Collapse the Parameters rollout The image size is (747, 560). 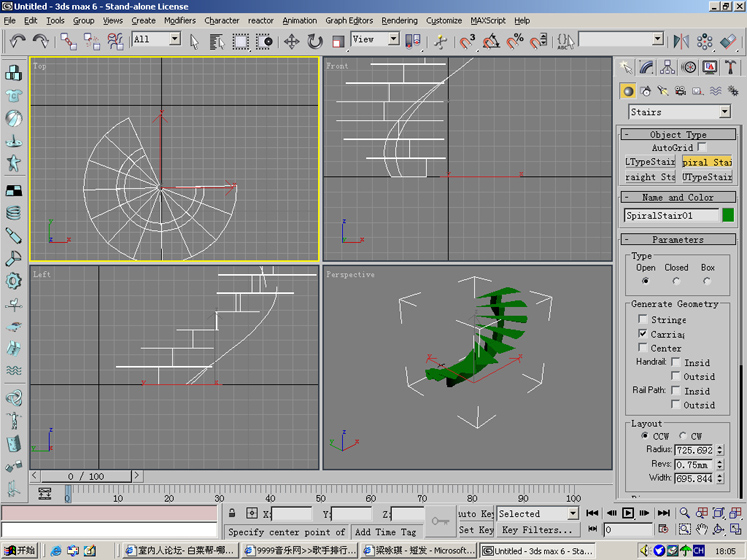(x=678, y=239)
